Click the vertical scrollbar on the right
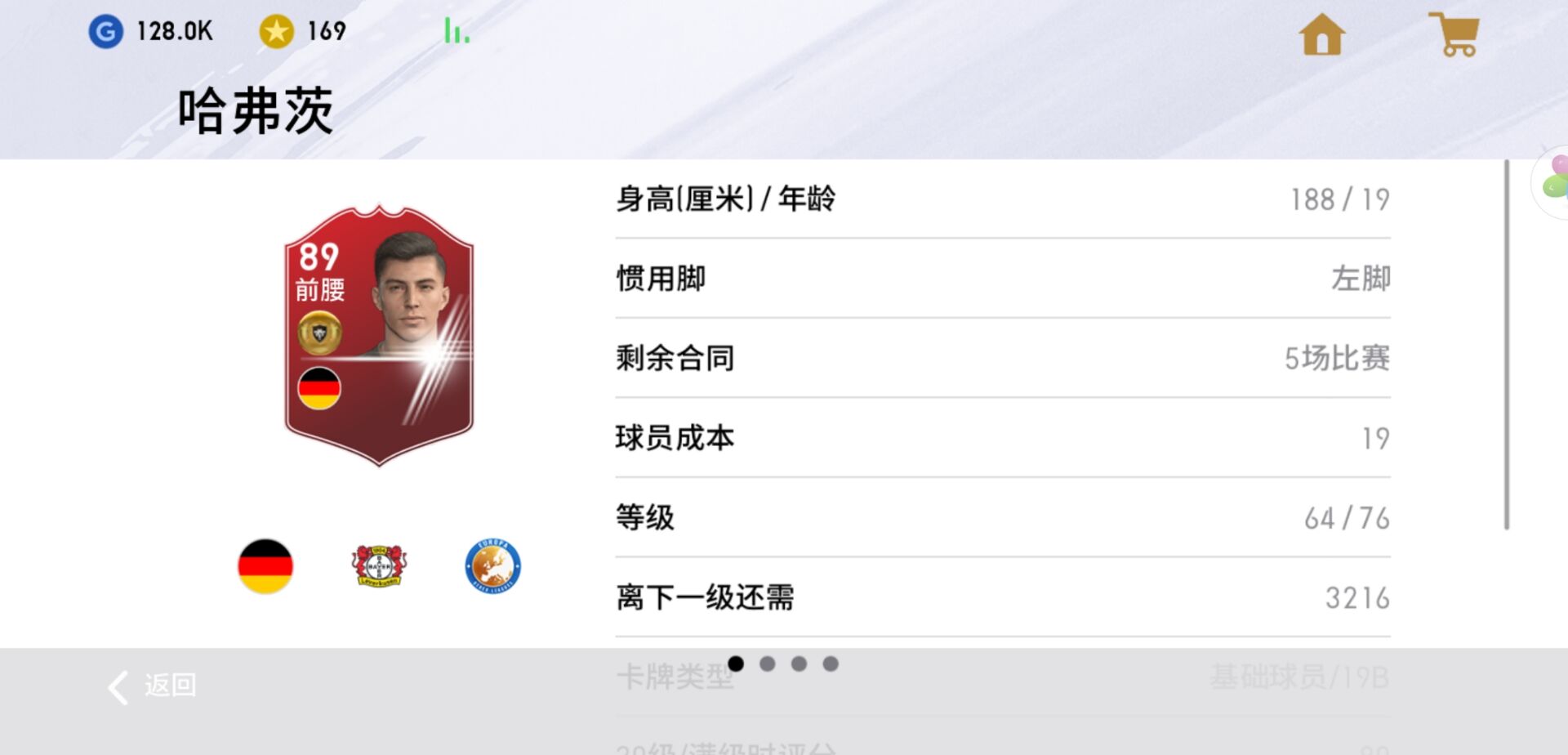Image resolution: width=1568 pixels, height=755 pixels. [x=1507, y=345]
